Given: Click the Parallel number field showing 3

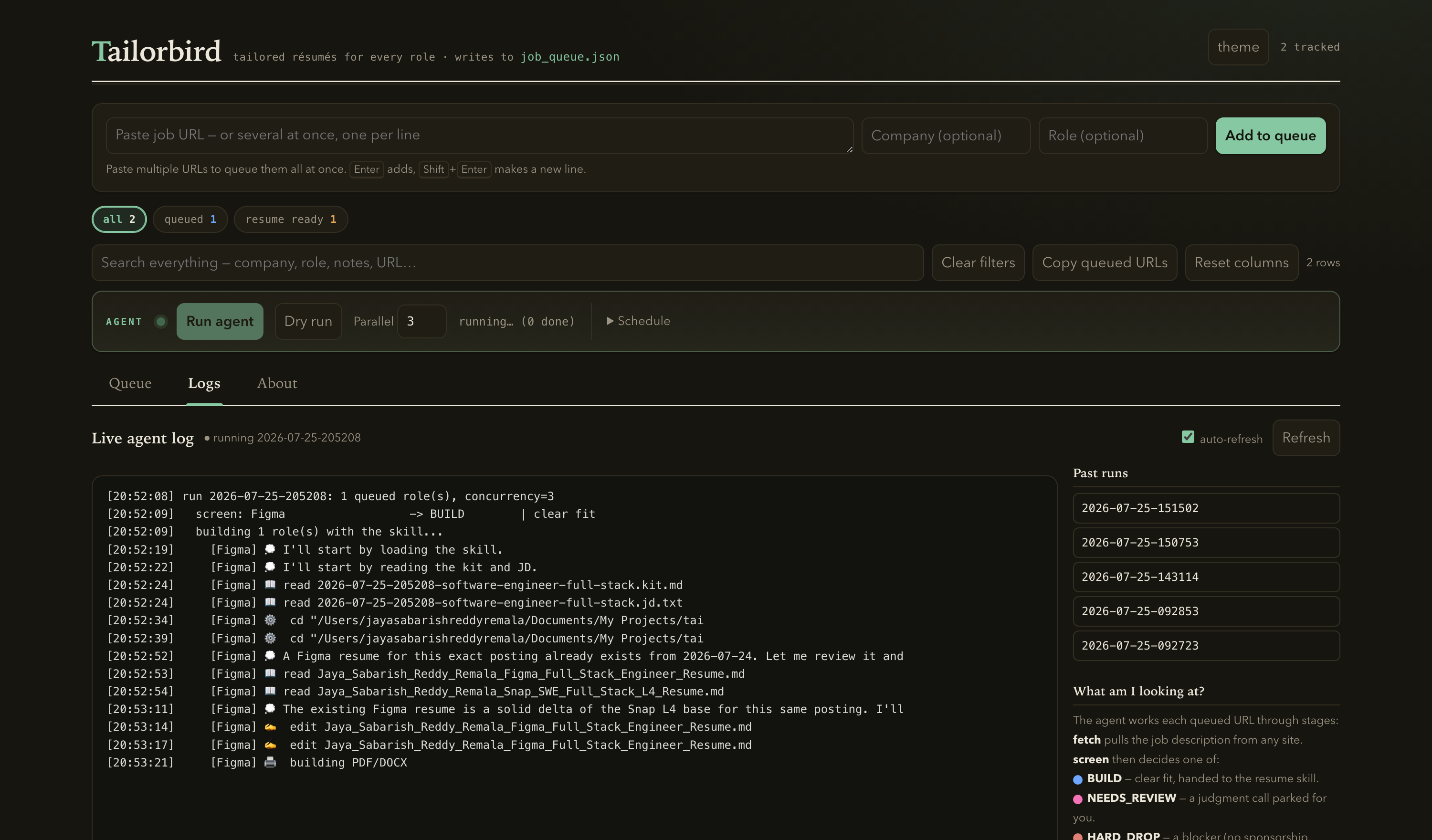Looking at the screenshot, I should pyautogui.click(x=421, y=322).
